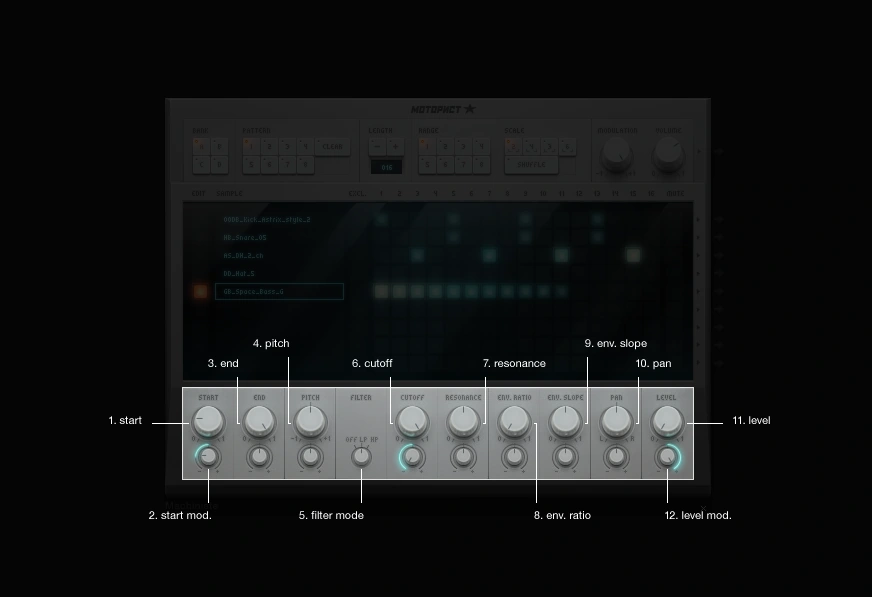The height and width of the screenshot is (597, 872).
Task: Adjust the MODULATION knob at top
Action: click(617, 154)
